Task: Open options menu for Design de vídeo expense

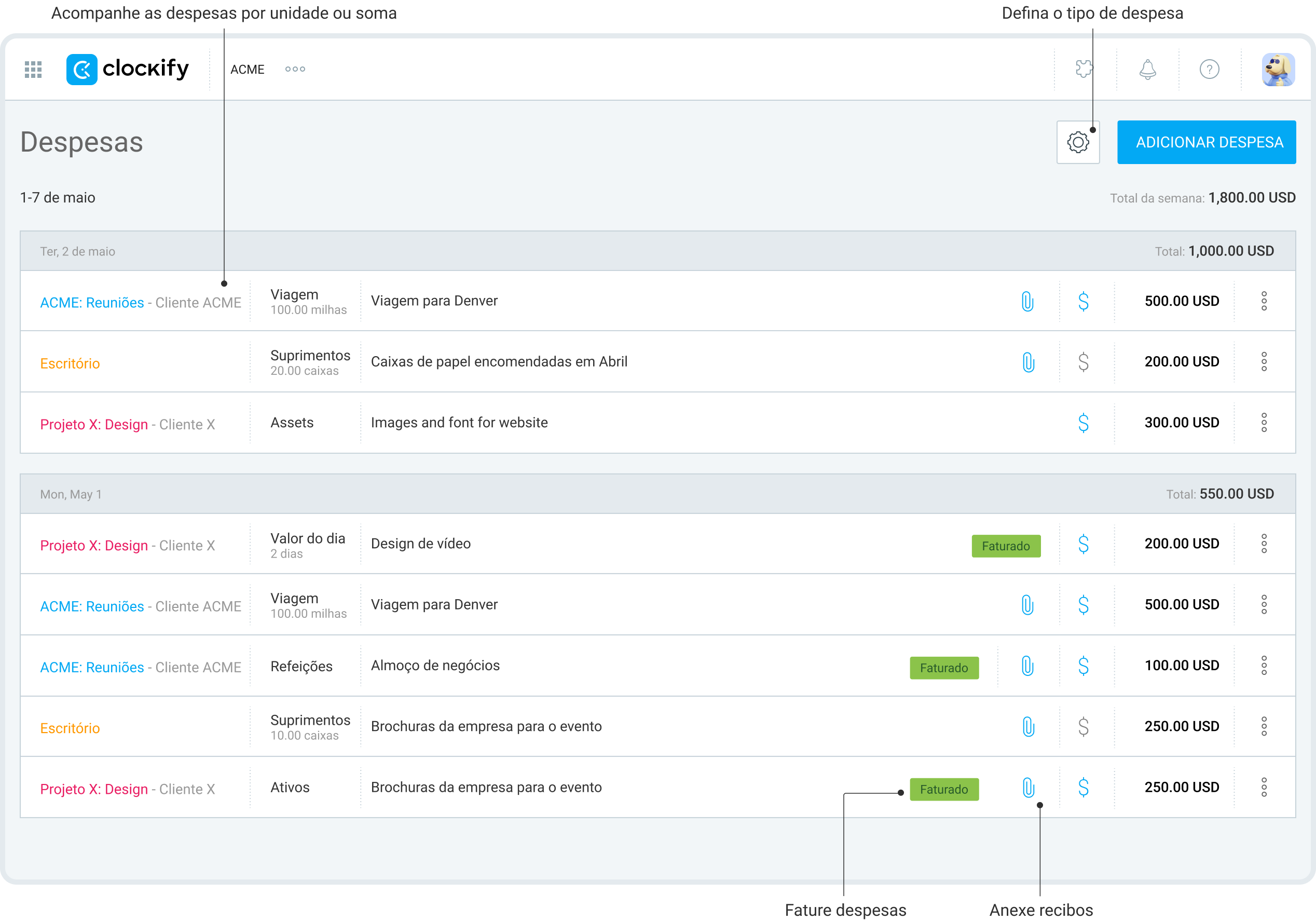Action: click(x=1263, y=544)
